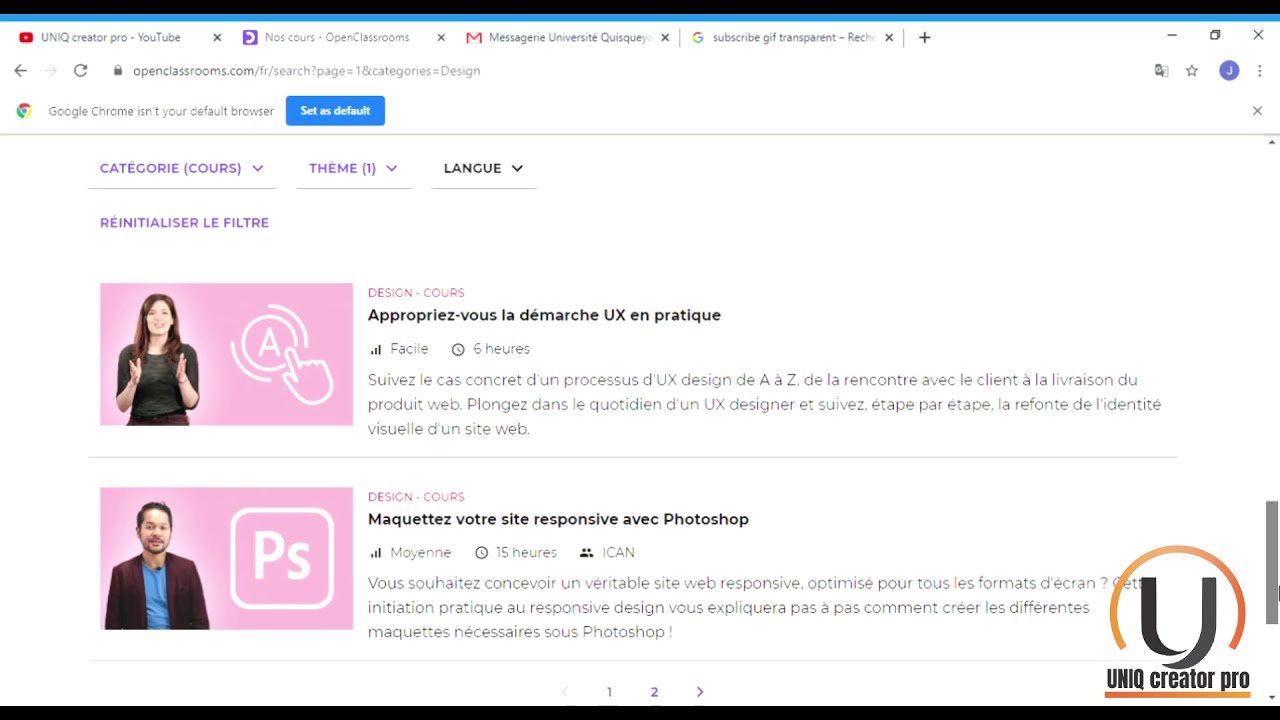Viewport: 1280px width, 720px height.
Task: Go to results page 1
Action: point(609,692)
